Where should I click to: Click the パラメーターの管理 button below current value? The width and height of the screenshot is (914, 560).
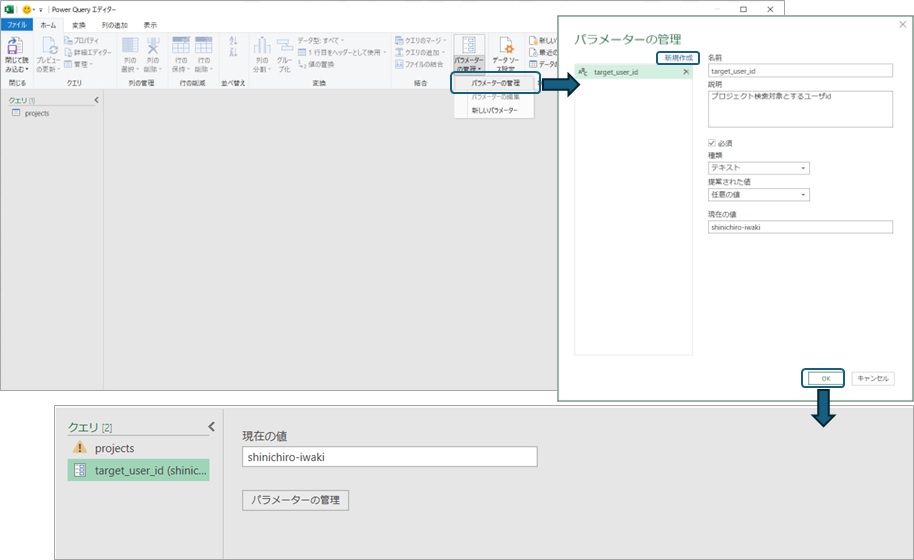pos(295,500)
